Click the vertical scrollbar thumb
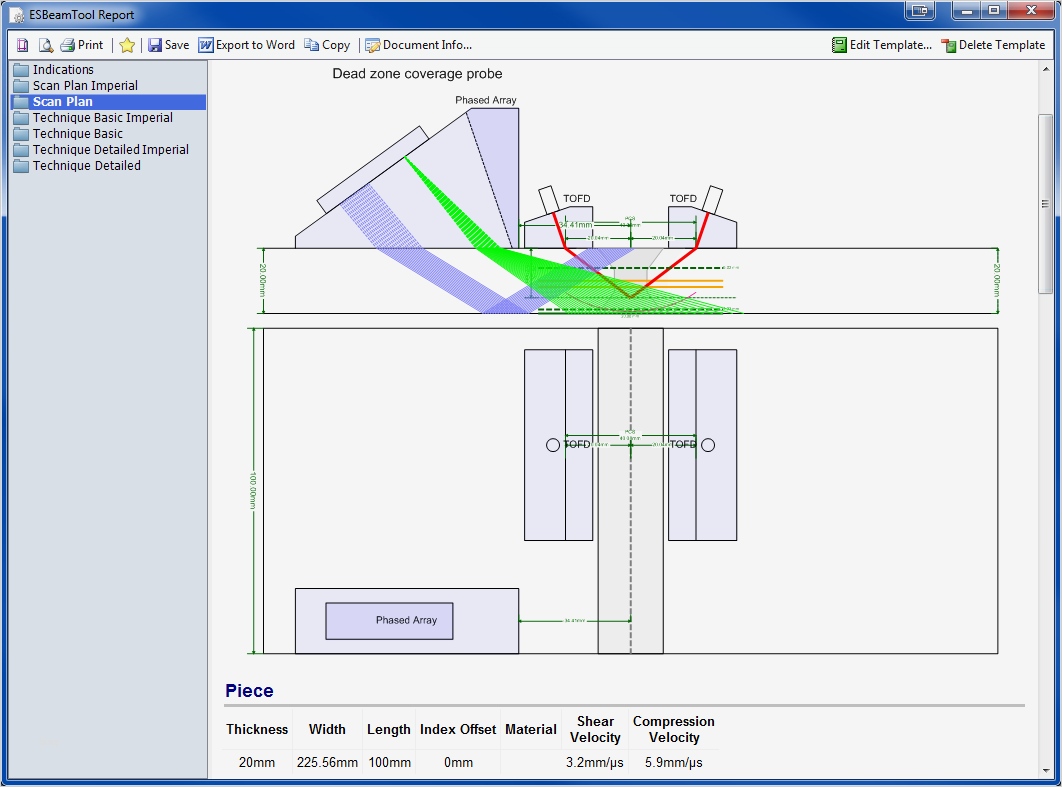The height and width of the screenshot is (787, 1062). click(1046, 204)
